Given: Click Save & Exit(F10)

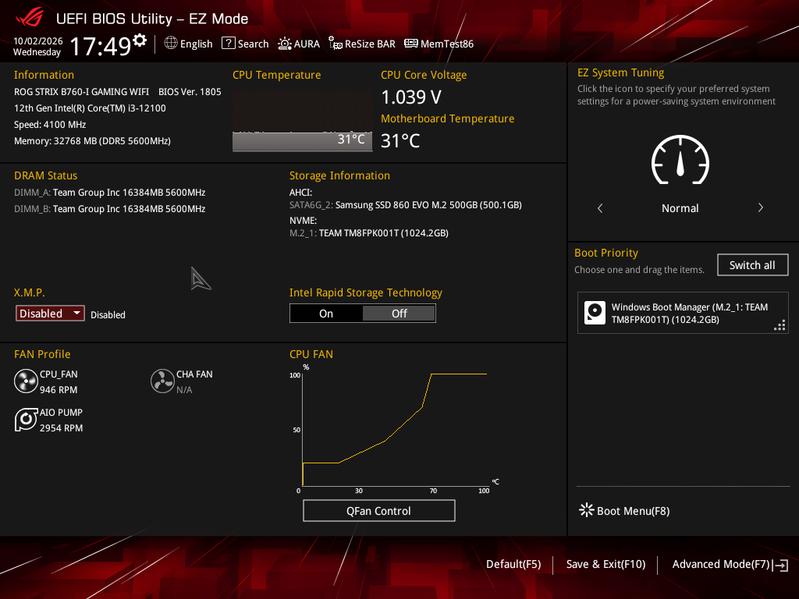Looking at the screenshot, I should coord(606,564).
